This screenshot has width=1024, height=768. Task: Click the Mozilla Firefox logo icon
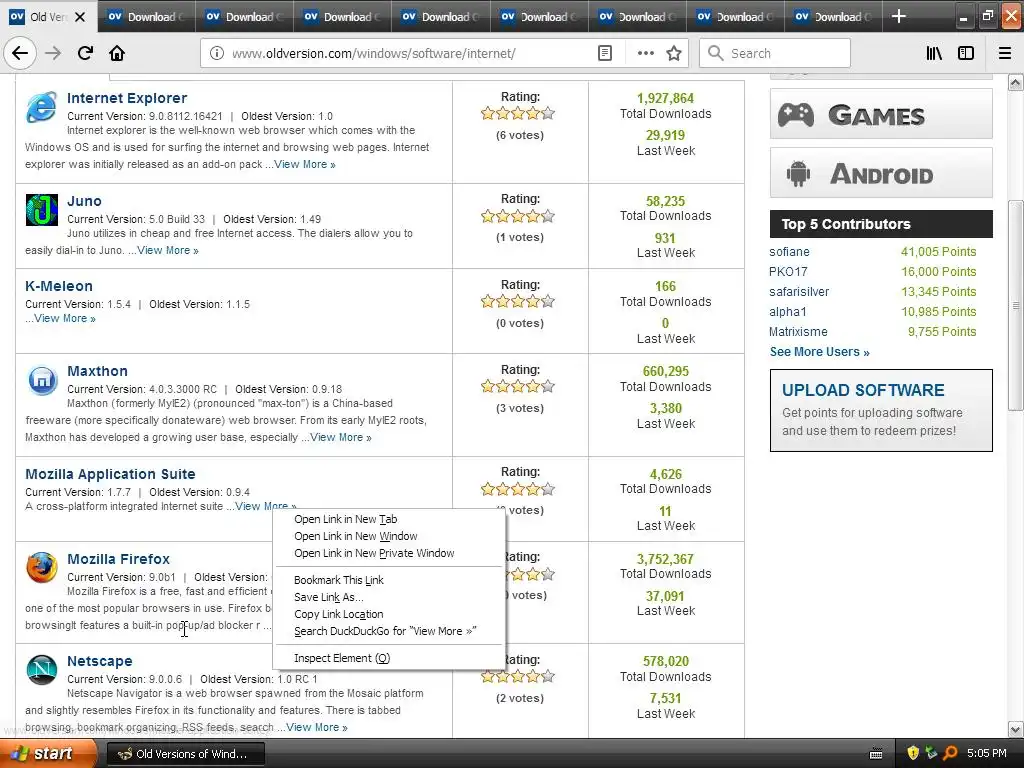point(42,568)
